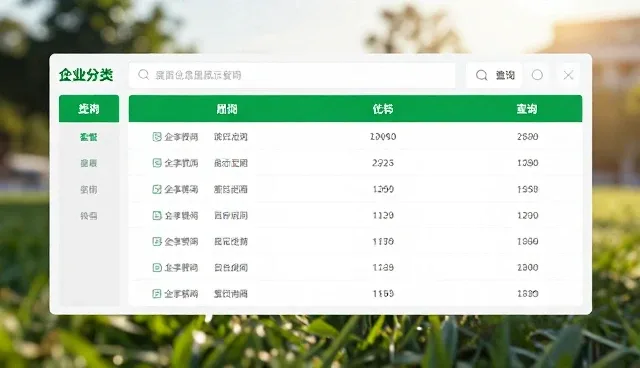This screenshot has height=368, width=640.
Task: Click the company name in the 10090 row
Action: (181, 137)
